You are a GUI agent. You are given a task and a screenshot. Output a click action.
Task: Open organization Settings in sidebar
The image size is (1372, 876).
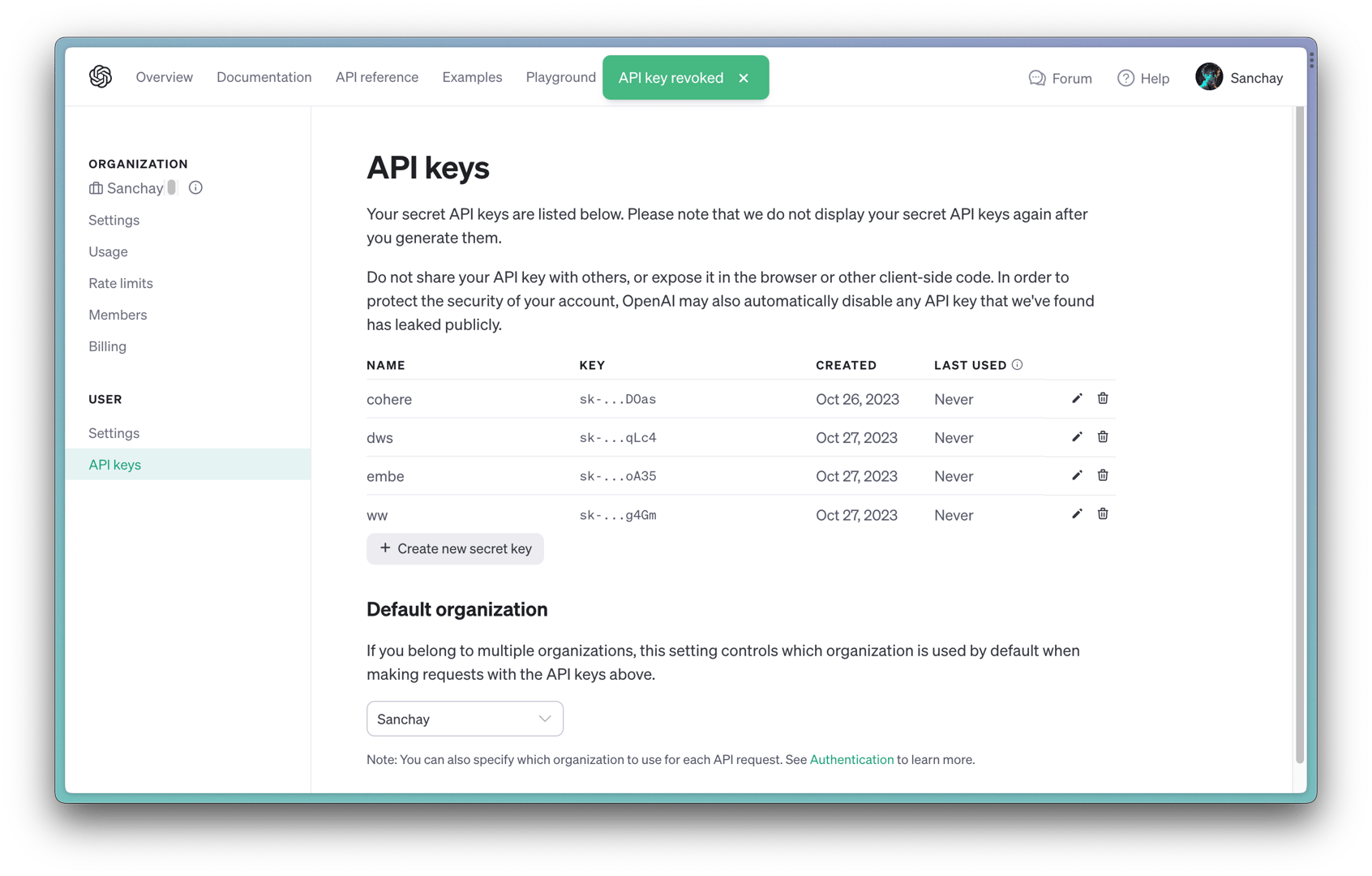tap(114, 220)
